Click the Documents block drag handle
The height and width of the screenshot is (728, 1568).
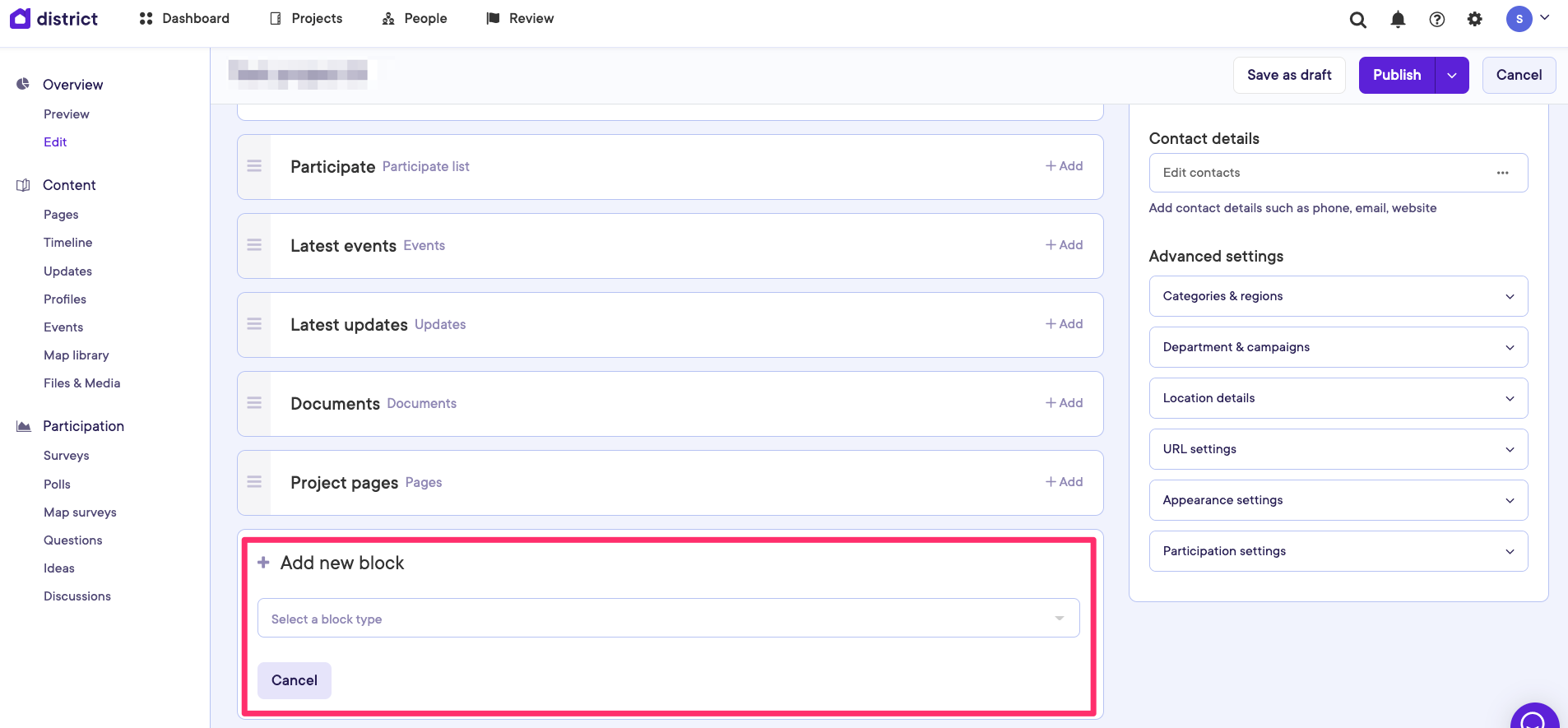coord(254,403)
